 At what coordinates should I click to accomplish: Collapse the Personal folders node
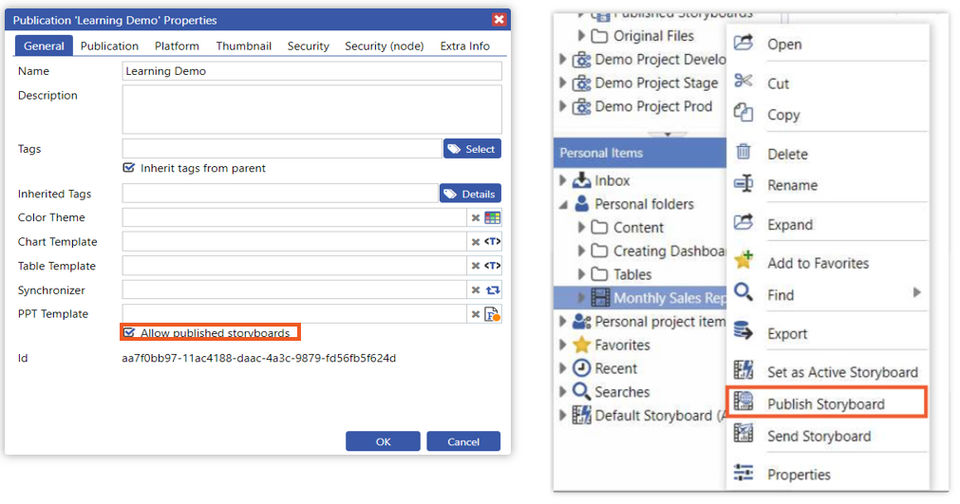pyautogui.click(x=565, y=204)
